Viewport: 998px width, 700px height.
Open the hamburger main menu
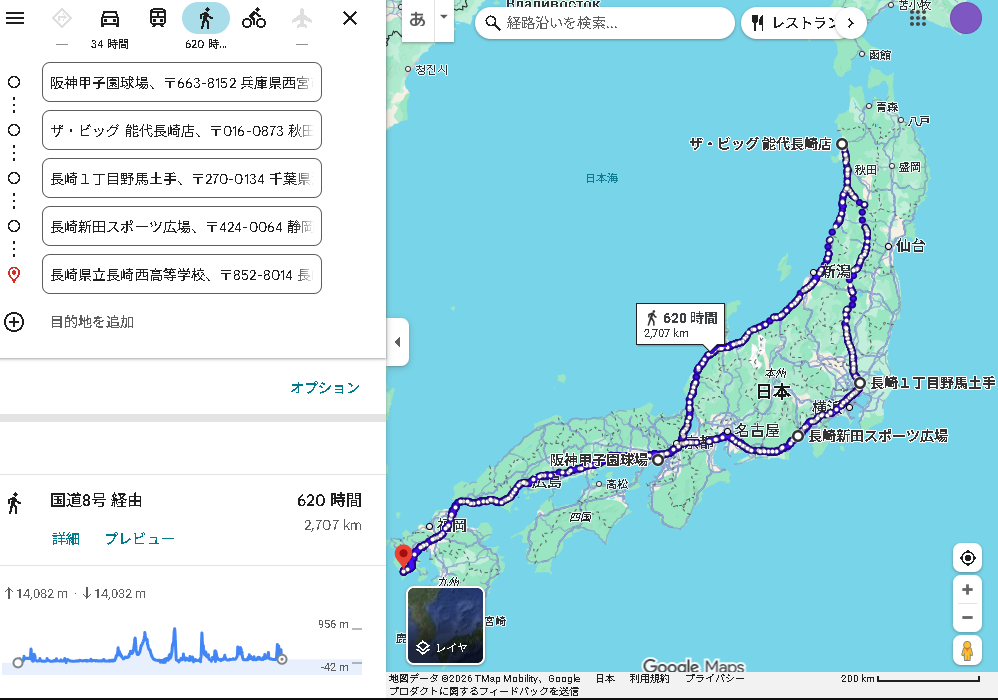tap(15, 18)
